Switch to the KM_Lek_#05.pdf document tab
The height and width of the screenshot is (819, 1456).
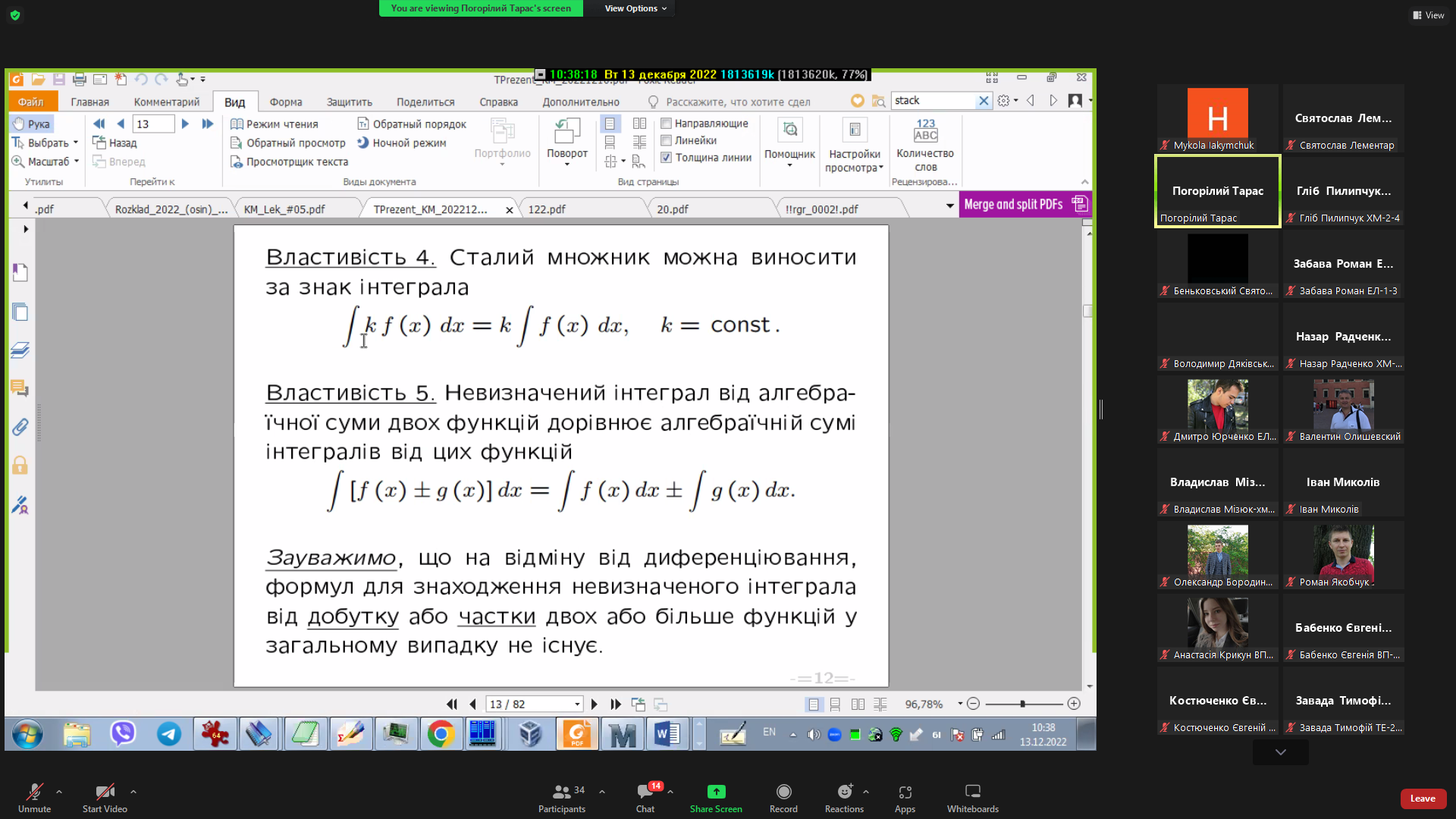[x=284, y=209]
